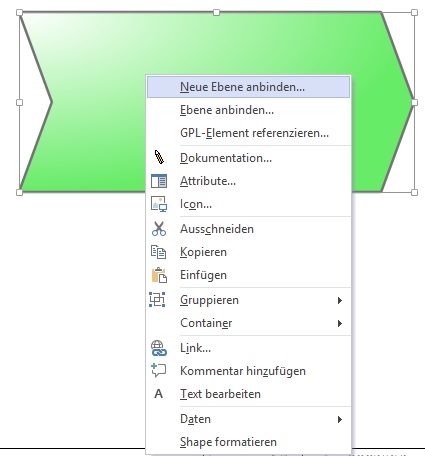Click the bottom-left selection handle of shape
Image resolution: width=425 pixels, height=456 pixels.
[19, 192]
